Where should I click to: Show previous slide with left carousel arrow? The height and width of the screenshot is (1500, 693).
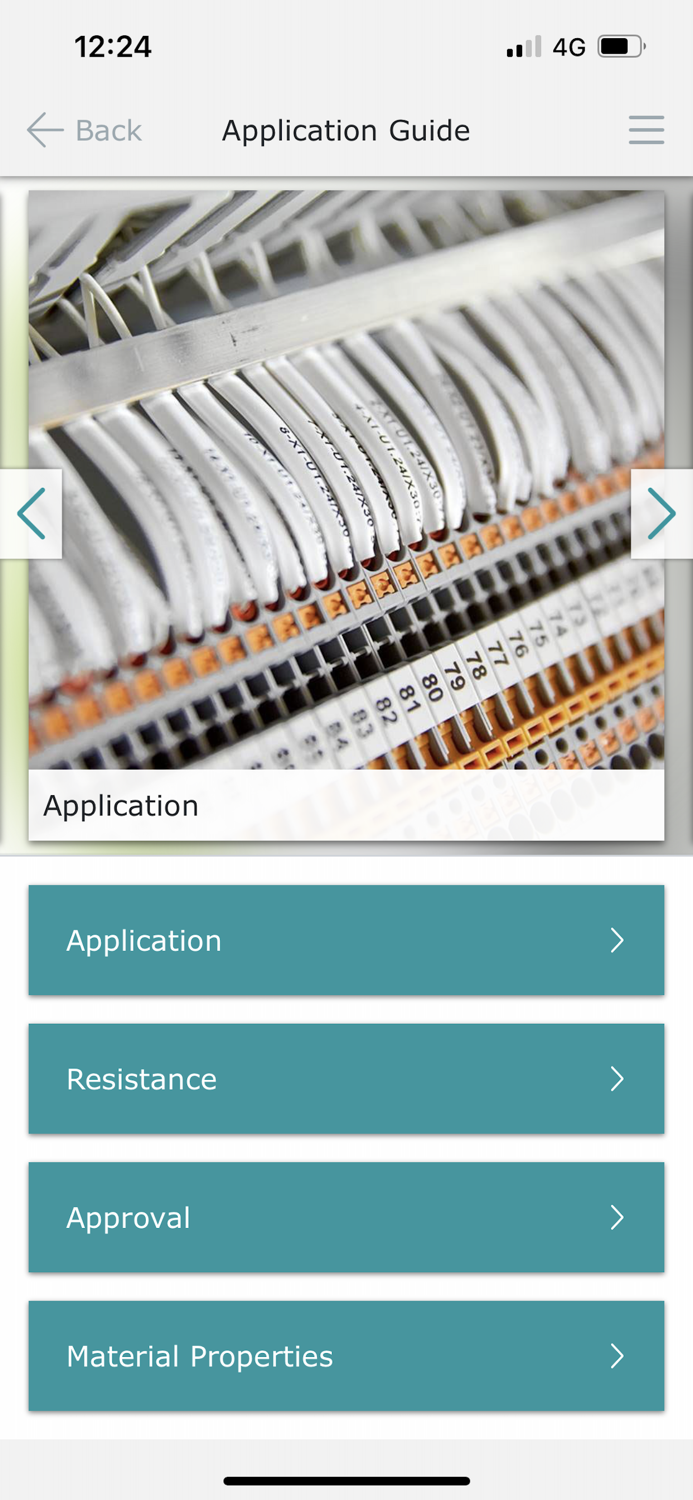coord(31,514)
